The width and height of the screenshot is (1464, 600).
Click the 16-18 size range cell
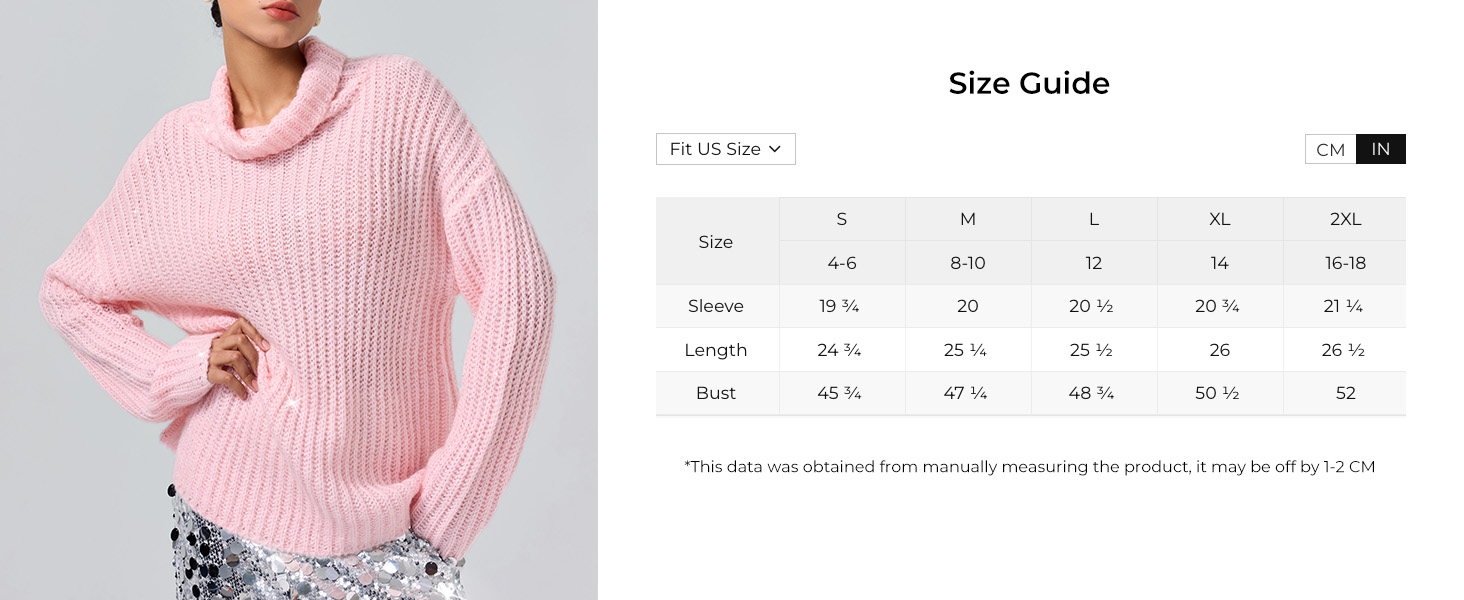coord(1345,263)
